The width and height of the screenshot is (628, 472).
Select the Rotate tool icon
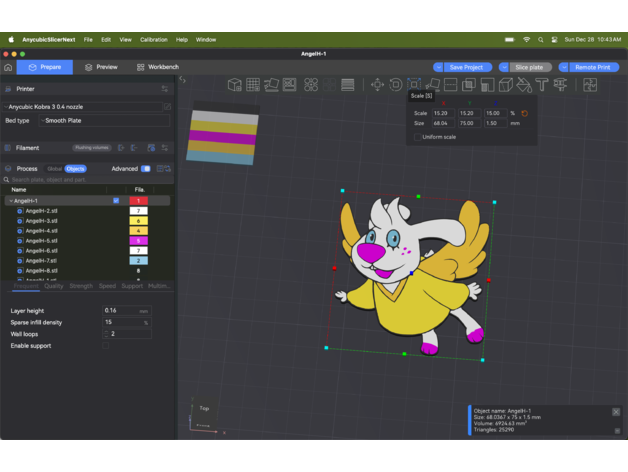(x=396, y=85)
